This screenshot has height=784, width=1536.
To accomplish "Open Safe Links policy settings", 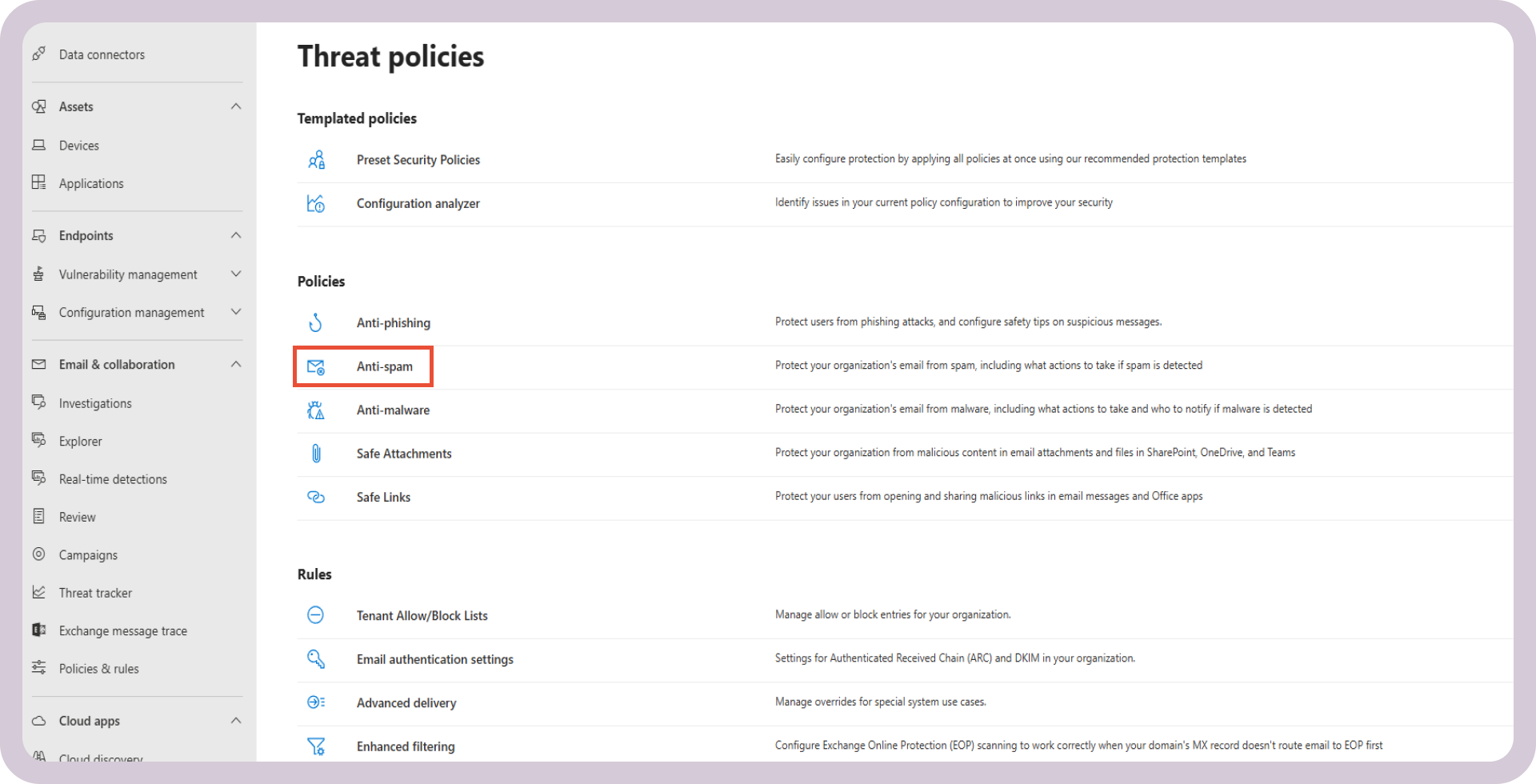I will click(x=383, y=497).
